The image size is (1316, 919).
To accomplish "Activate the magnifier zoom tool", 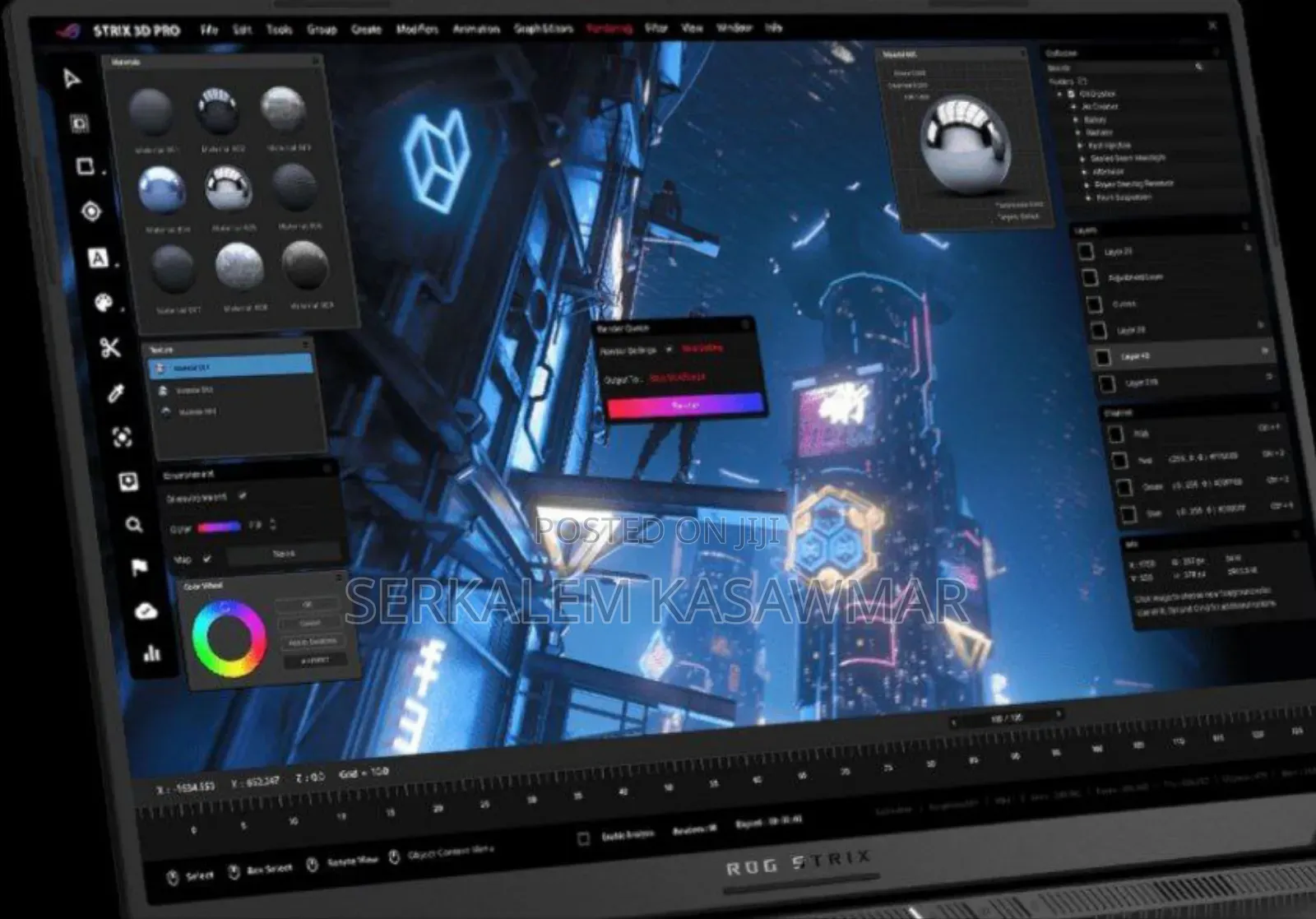I will 134,525.
